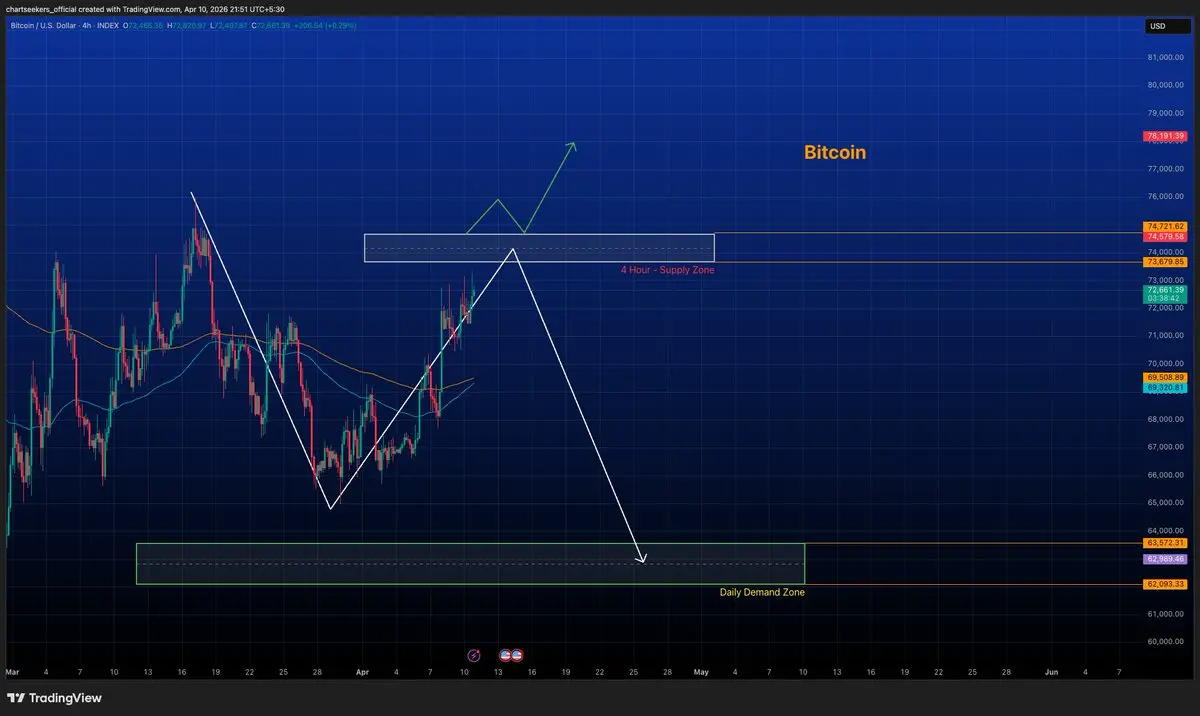Click the right US flag economic event icon

517,655
